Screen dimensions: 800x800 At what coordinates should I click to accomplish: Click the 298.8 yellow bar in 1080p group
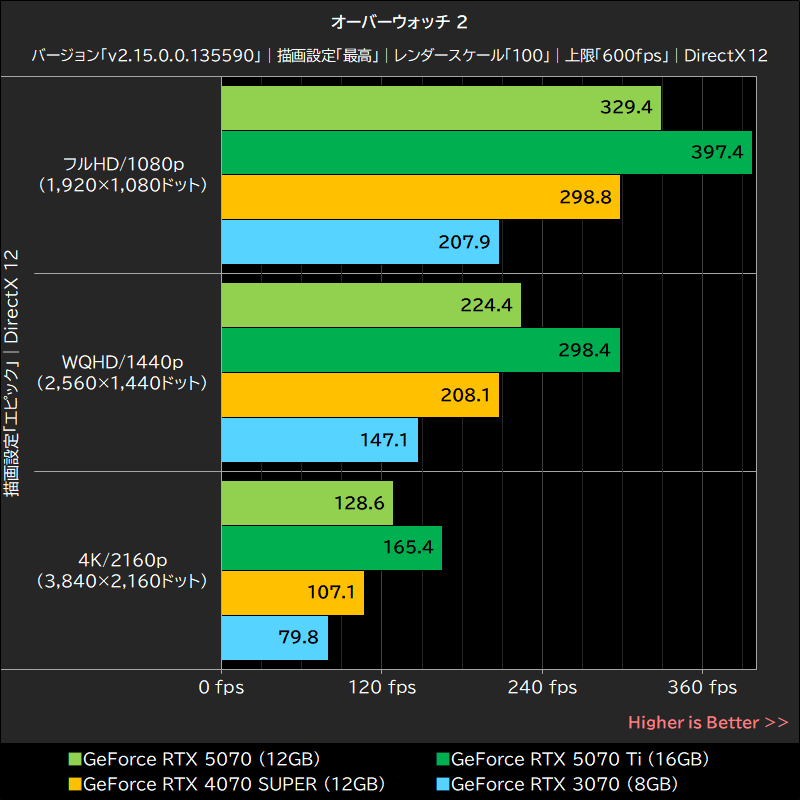[421, 197]
